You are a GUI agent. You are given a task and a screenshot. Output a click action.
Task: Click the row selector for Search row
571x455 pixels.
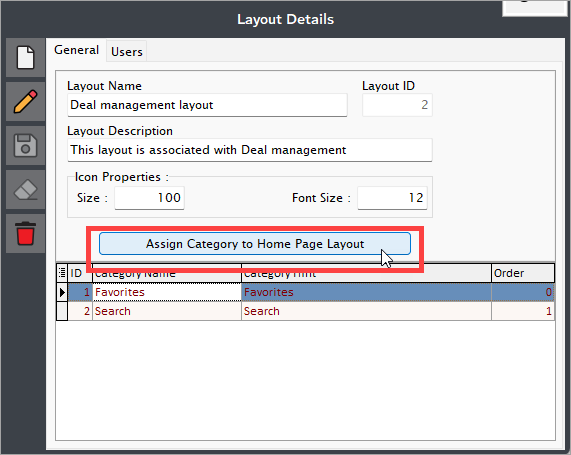[62, 311]
